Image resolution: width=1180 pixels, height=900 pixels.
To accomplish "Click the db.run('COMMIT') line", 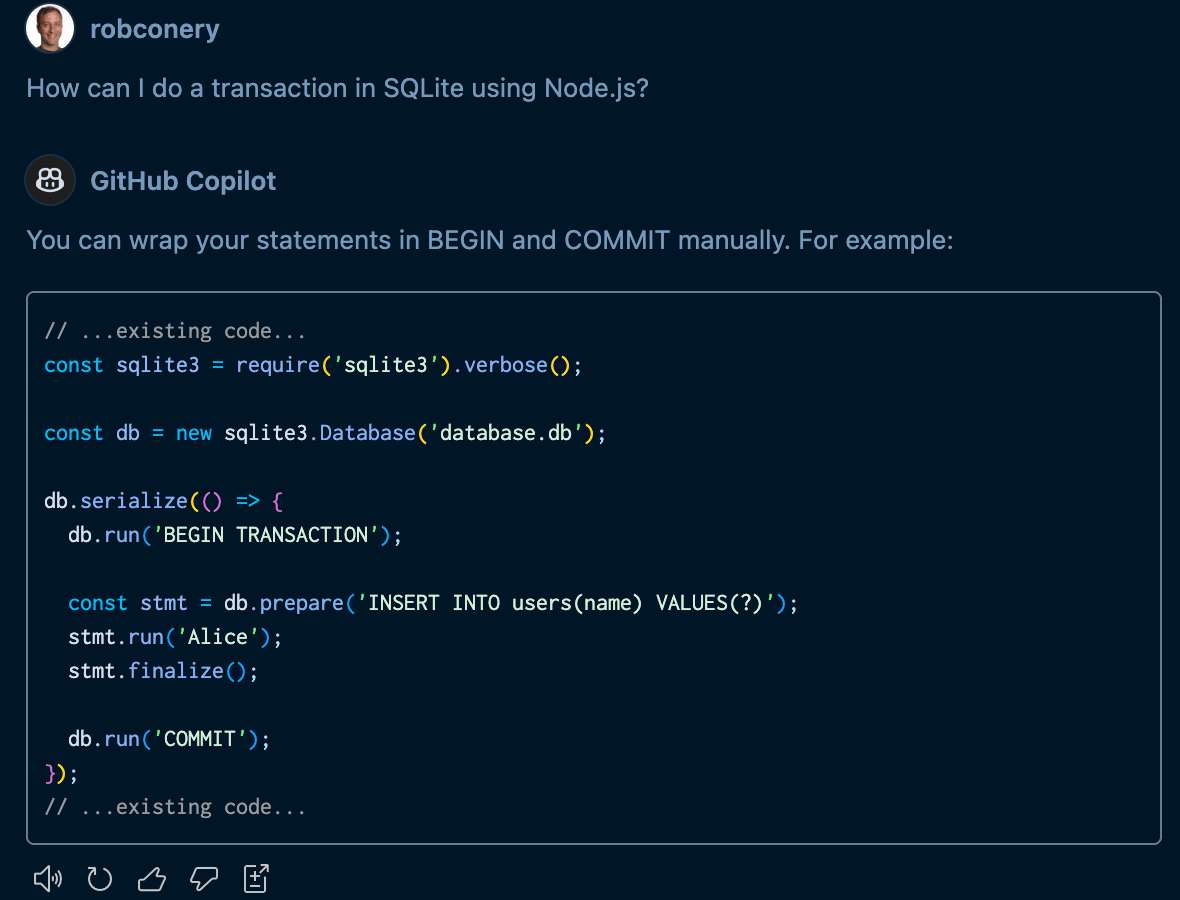I will point(169,739).
